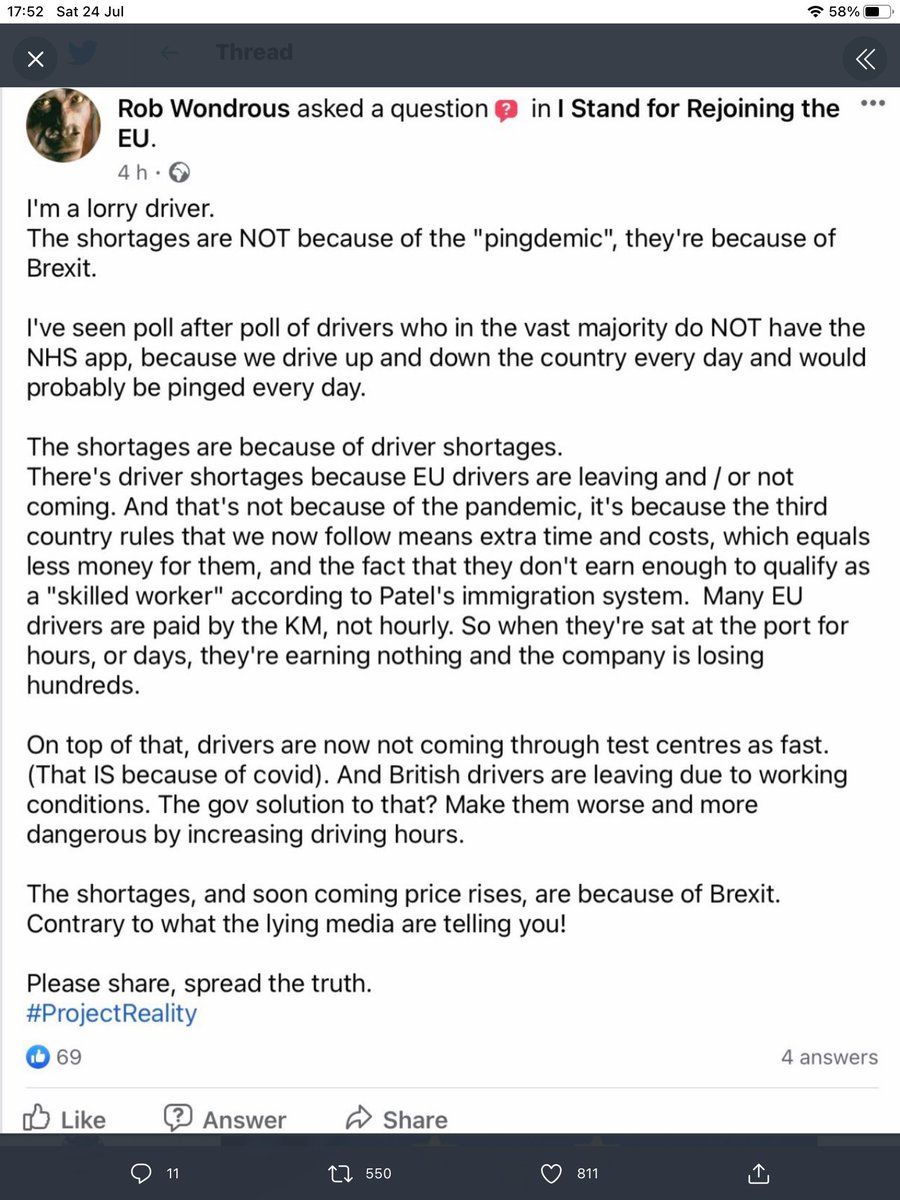900x1200 pixels.
Task: Show the 4 answers
Action: coord(829,1057)
